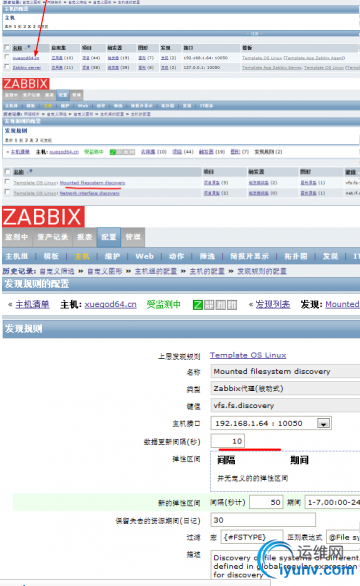This screenshot has width=360, height=586.
Task: Go to 动作 in the large submenu
Action: pos(176,256)
